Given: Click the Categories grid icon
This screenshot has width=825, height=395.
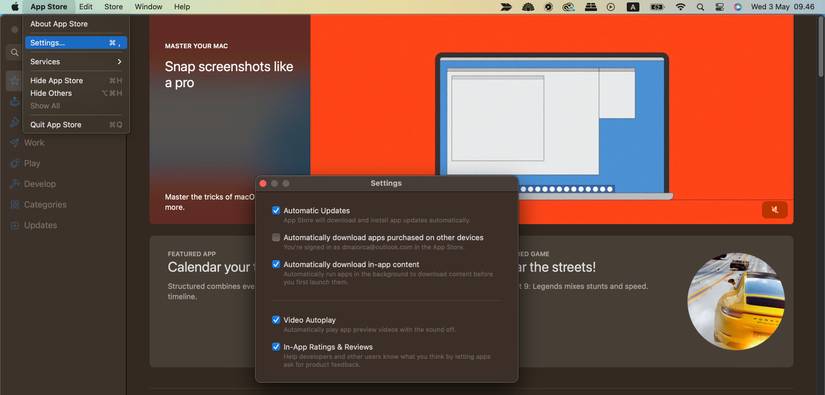Looking at the screenshot, I should [x=15, y=204].
